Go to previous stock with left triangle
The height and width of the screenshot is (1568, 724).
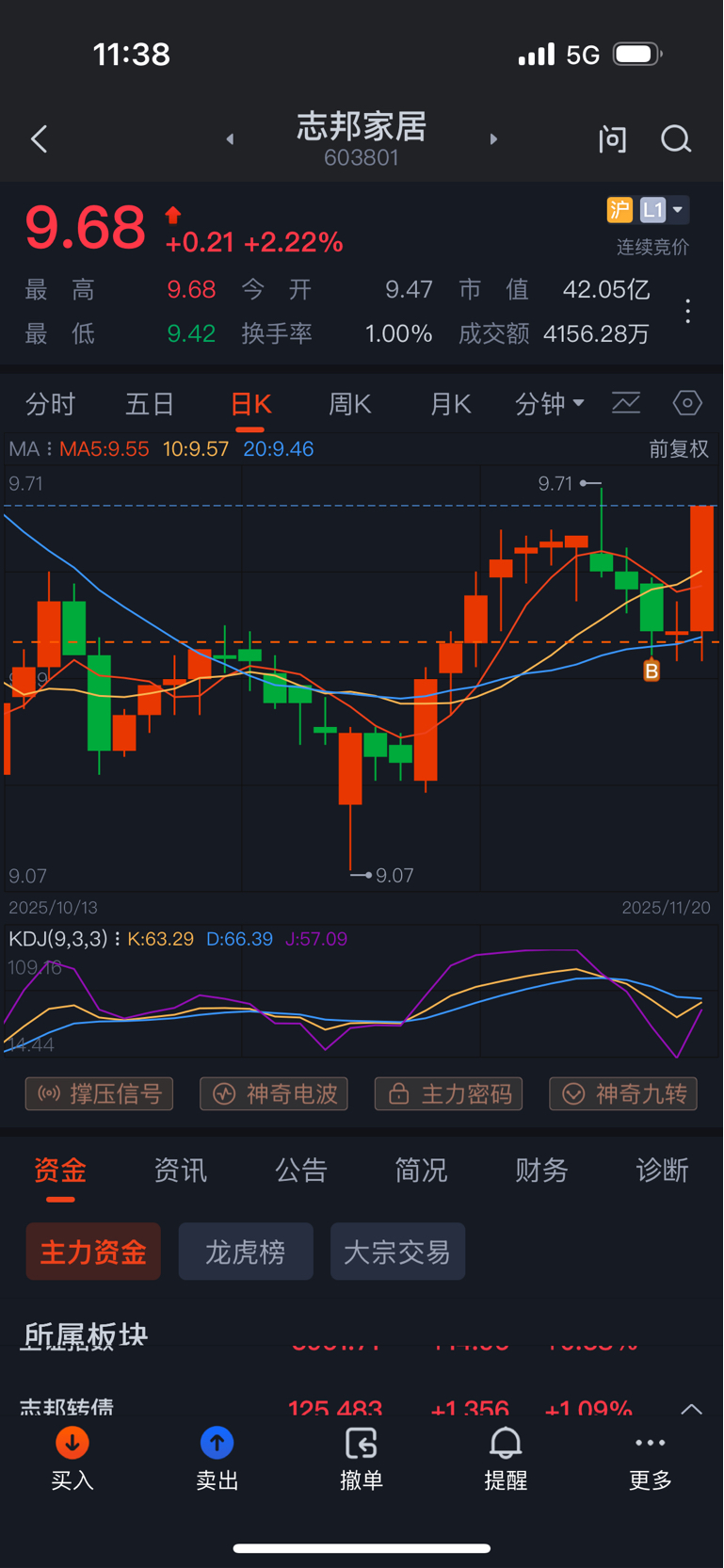pos(230,139)
